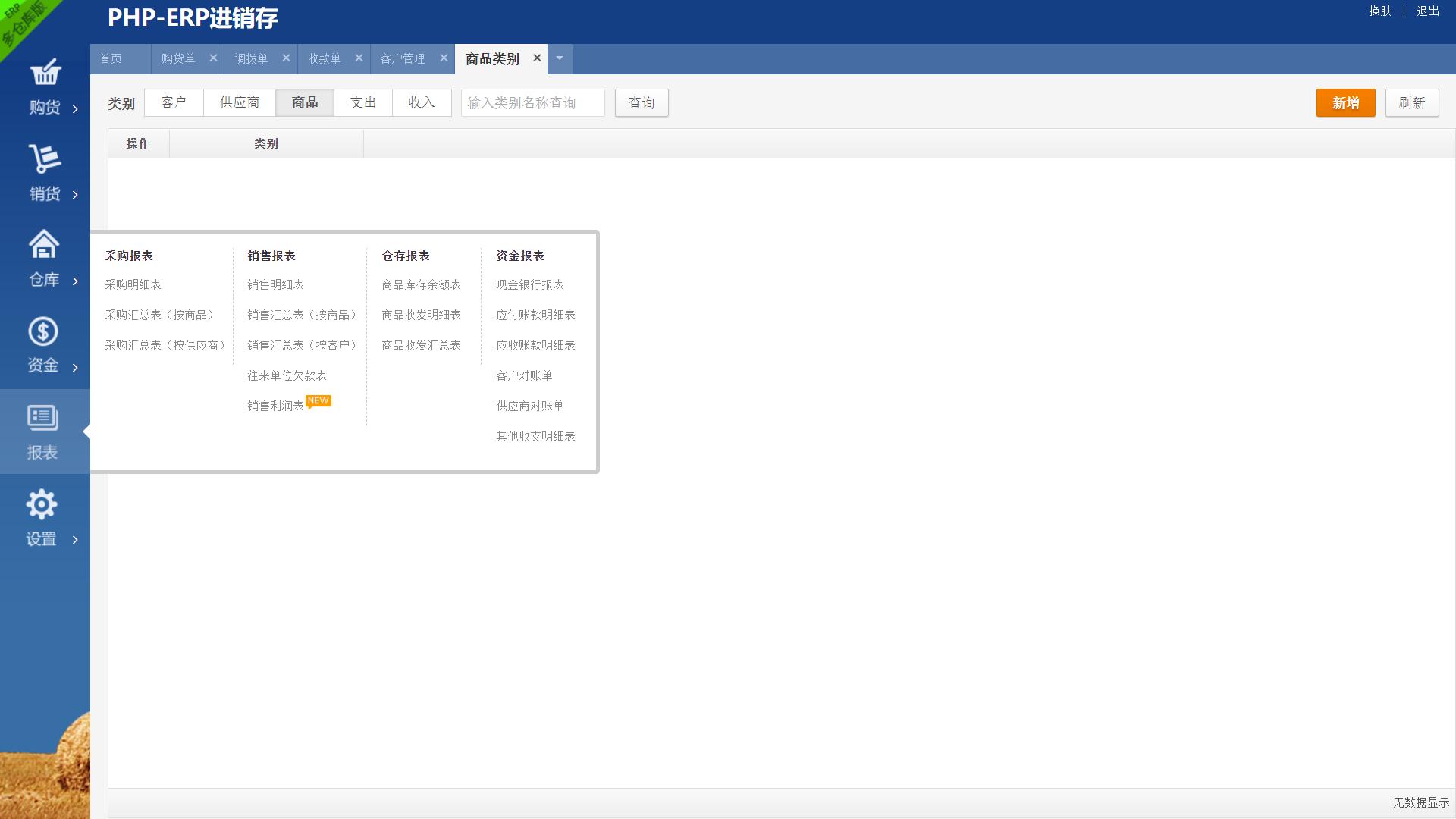Log out via the 退出 link
1456x819 pixels.
[1428, 11]
